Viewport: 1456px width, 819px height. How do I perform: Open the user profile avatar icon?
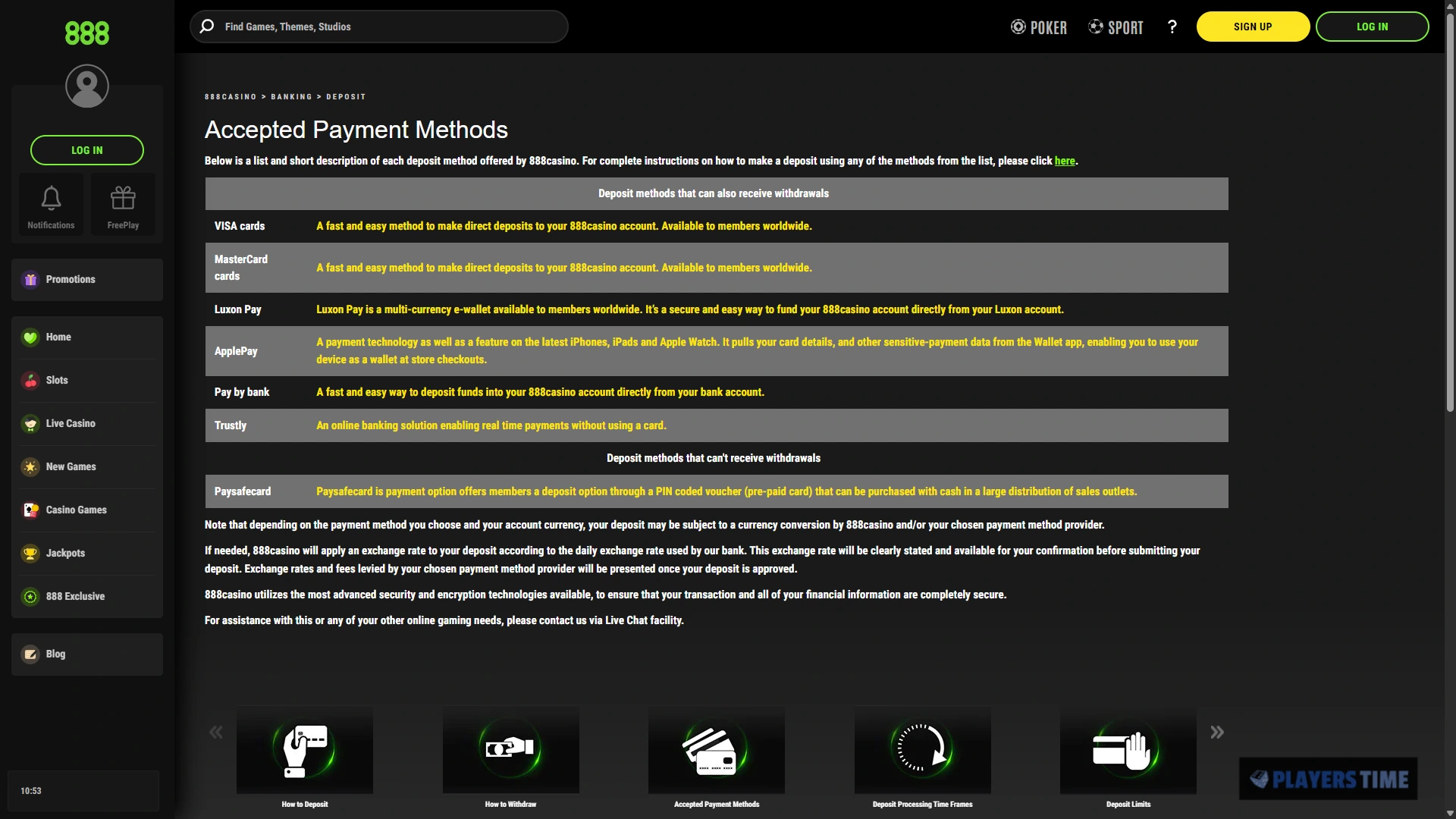point(86,86)
